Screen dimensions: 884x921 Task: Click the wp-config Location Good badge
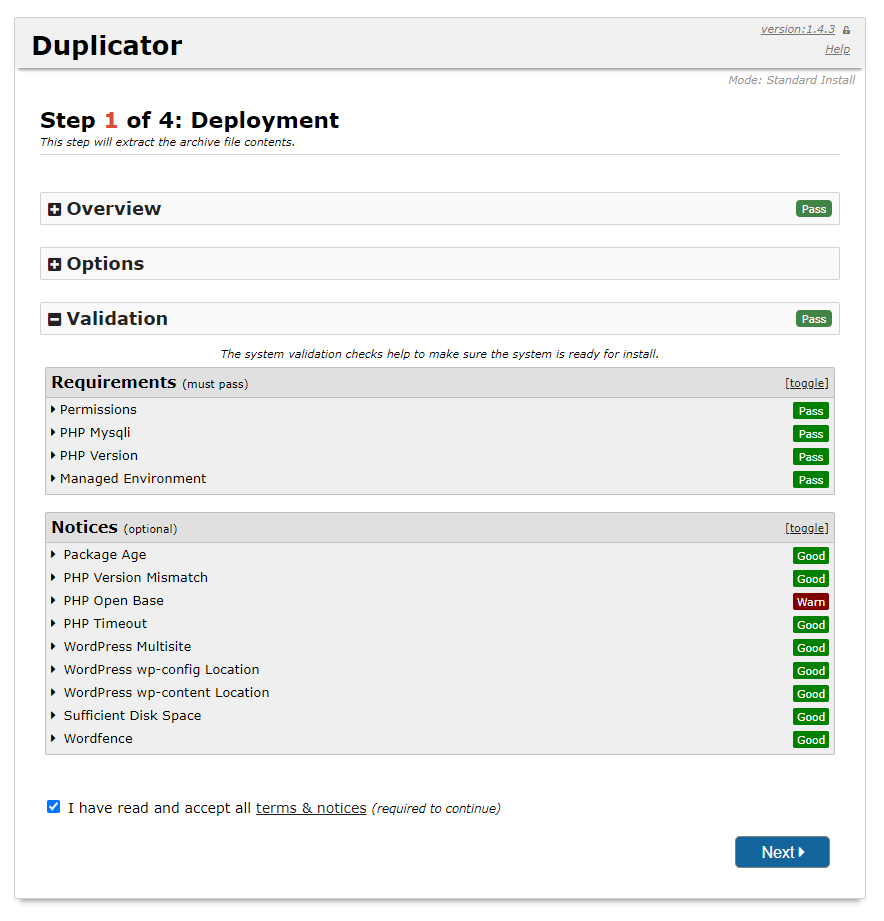tap(811, 671)
